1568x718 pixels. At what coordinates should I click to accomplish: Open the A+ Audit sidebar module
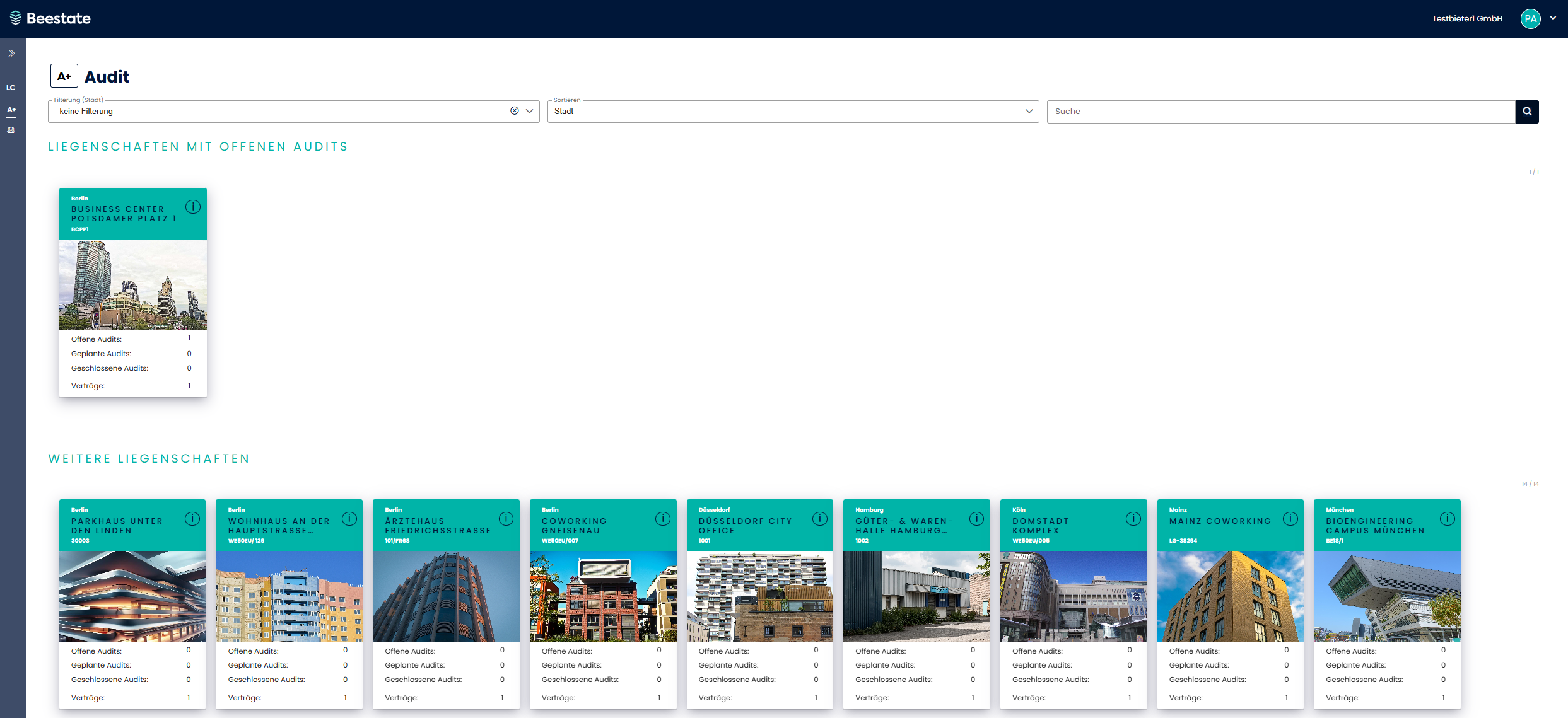tap(11, 110)
